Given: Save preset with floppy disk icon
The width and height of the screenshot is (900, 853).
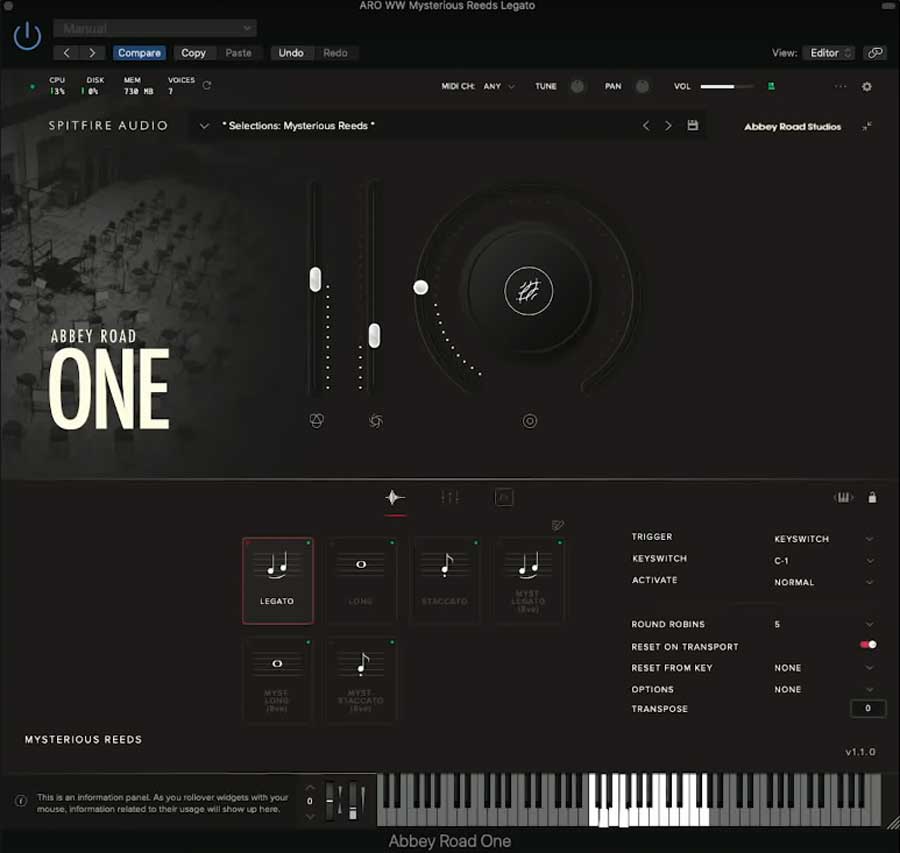Looking at the screenshot, I should pyautogui.click(x=693, y=125).
